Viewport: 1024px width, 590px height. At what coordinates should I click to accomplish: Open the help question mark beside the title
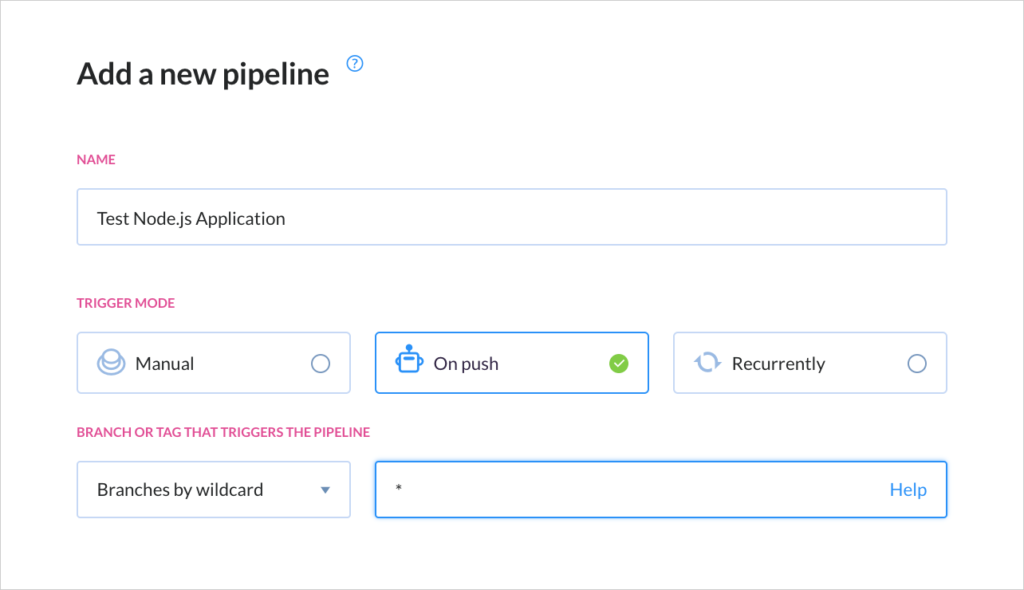tap(355, 63)
